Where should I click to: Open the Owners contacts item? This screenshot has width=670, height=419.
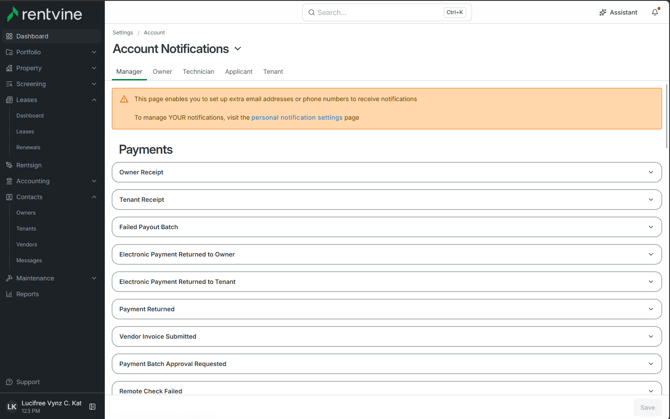(x=26, y=213)
